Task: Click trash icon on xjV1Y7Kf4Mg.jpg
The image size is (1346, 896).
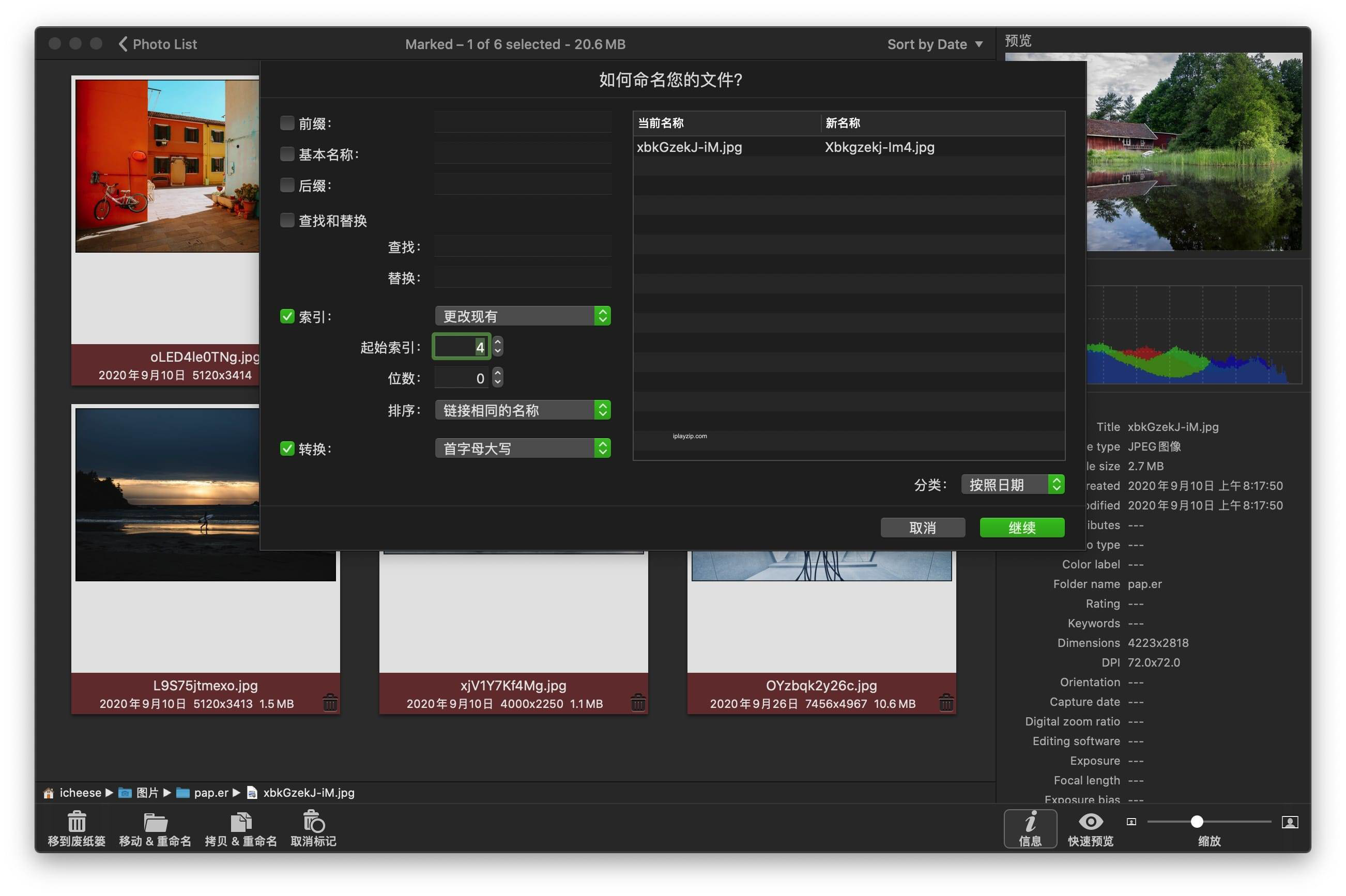Action: 638,702
